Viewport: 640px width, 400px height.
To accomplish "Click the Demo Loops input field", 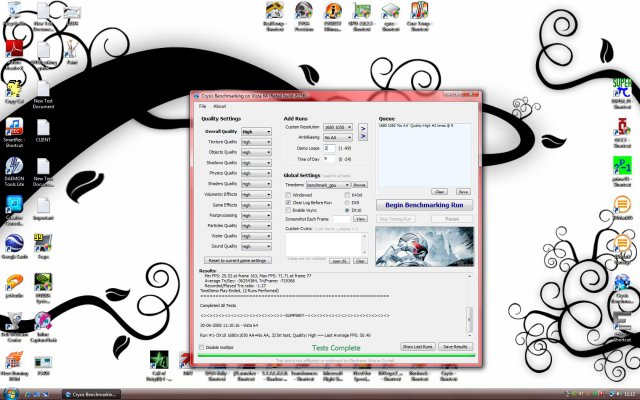I will pyautogui.click(x=329, y=148).
